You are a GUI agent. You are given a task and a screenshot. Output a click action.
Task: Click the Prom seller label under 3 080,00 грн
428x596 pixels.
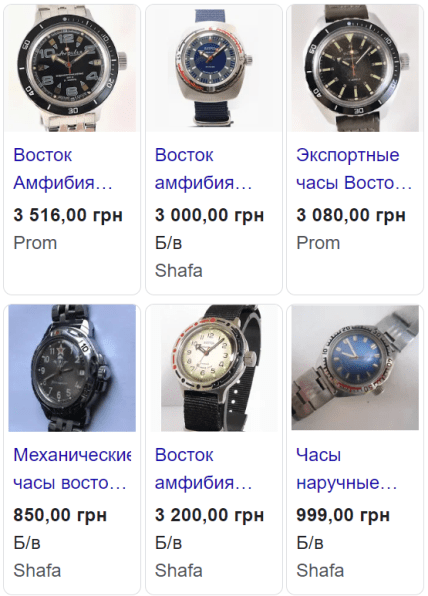(x=318, y=243)
